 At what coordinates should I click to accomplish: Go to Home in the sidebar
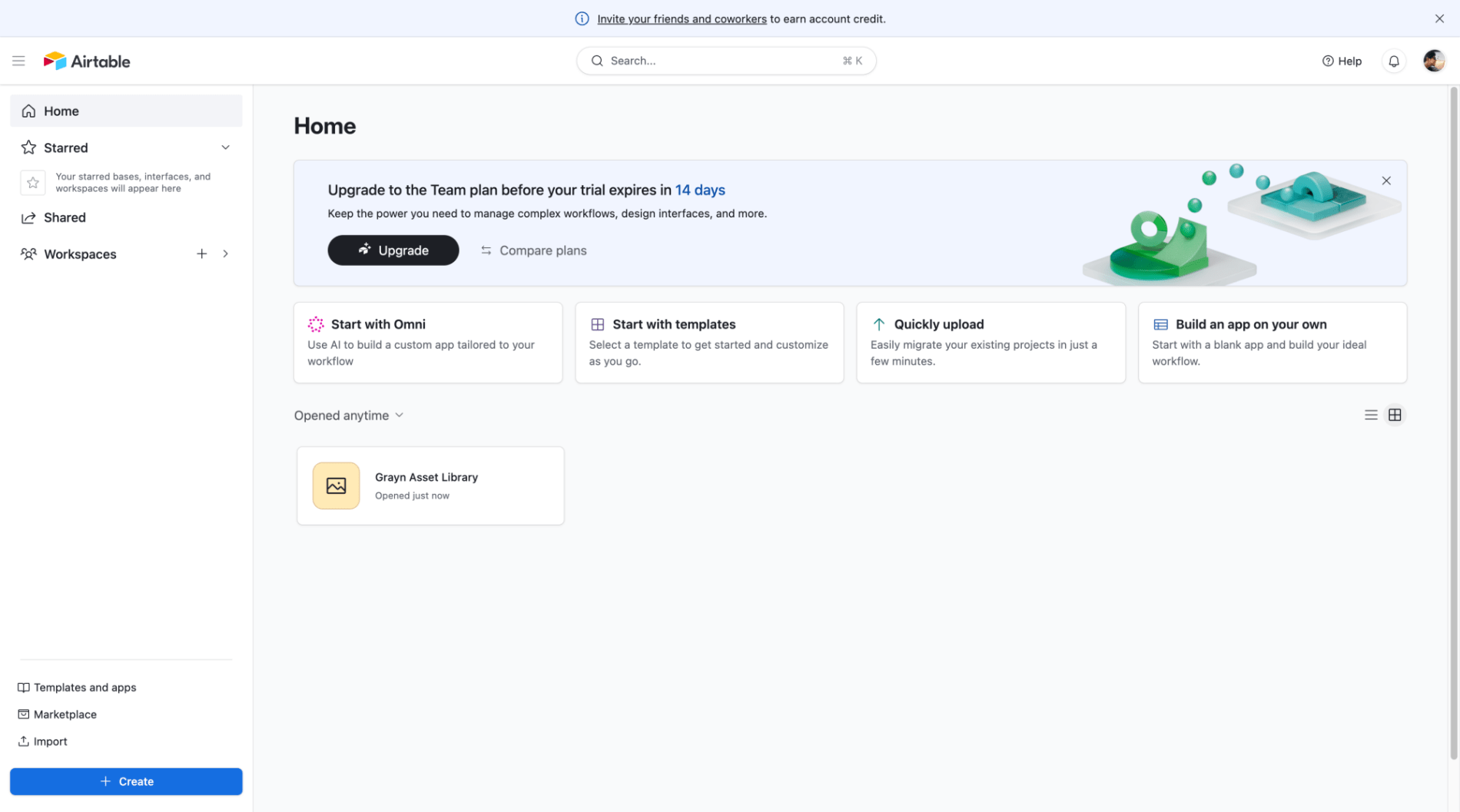point(126,111)
